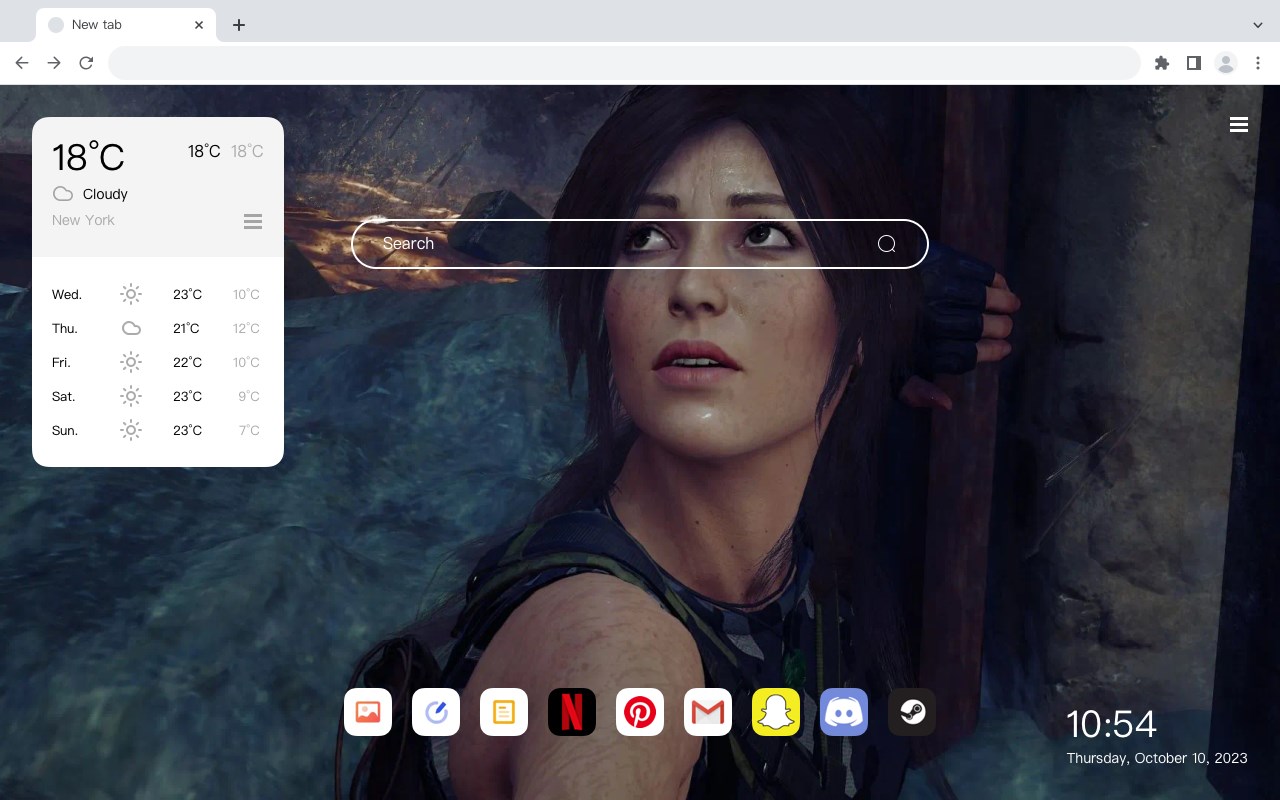Open Chrome's three-dot menu

point(1258,63)
